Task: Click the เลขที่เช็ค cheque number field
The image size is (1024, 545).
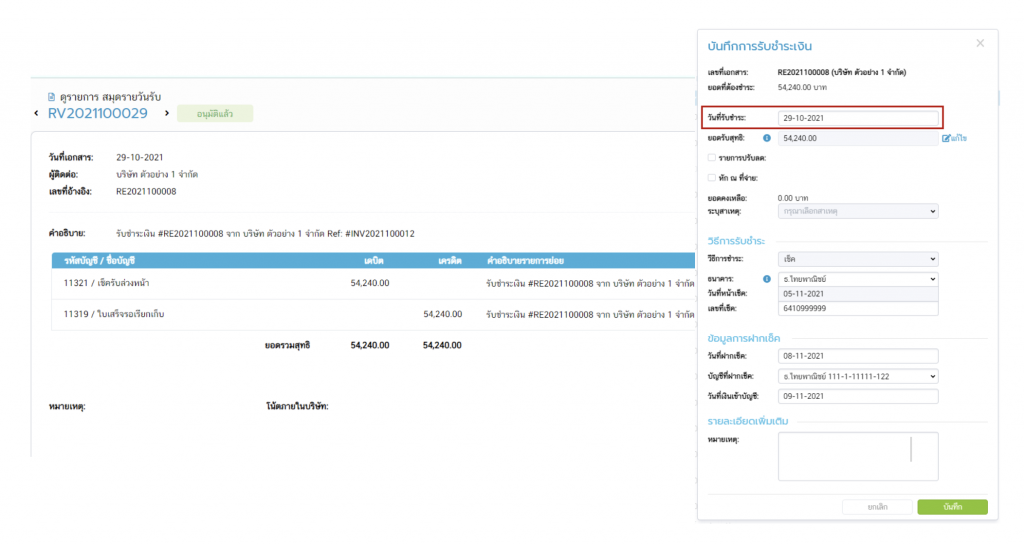Action: (858, 308)
